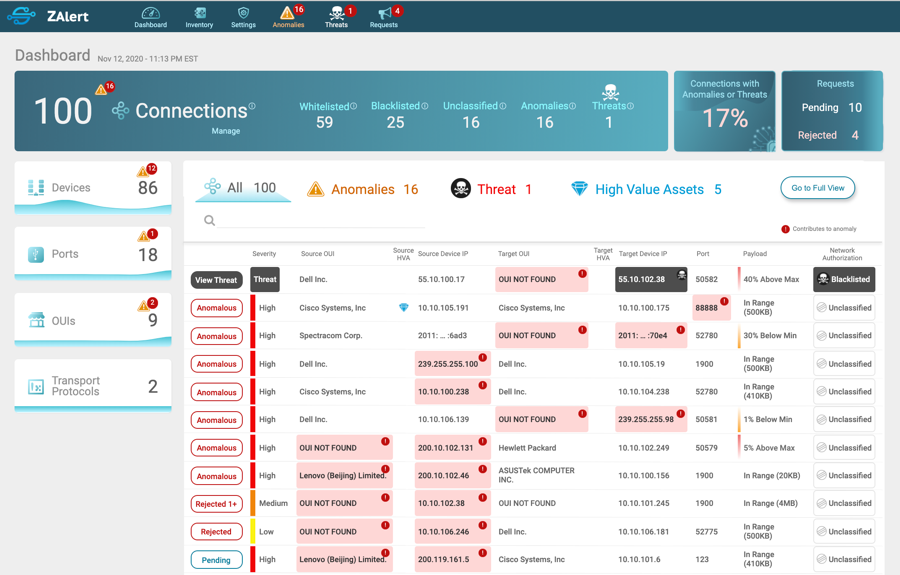The height and width of the screenshot is (575, 900).
Task: Open Unclassified authorization for ASUSTek row
Action: click(x=844, y=476)
